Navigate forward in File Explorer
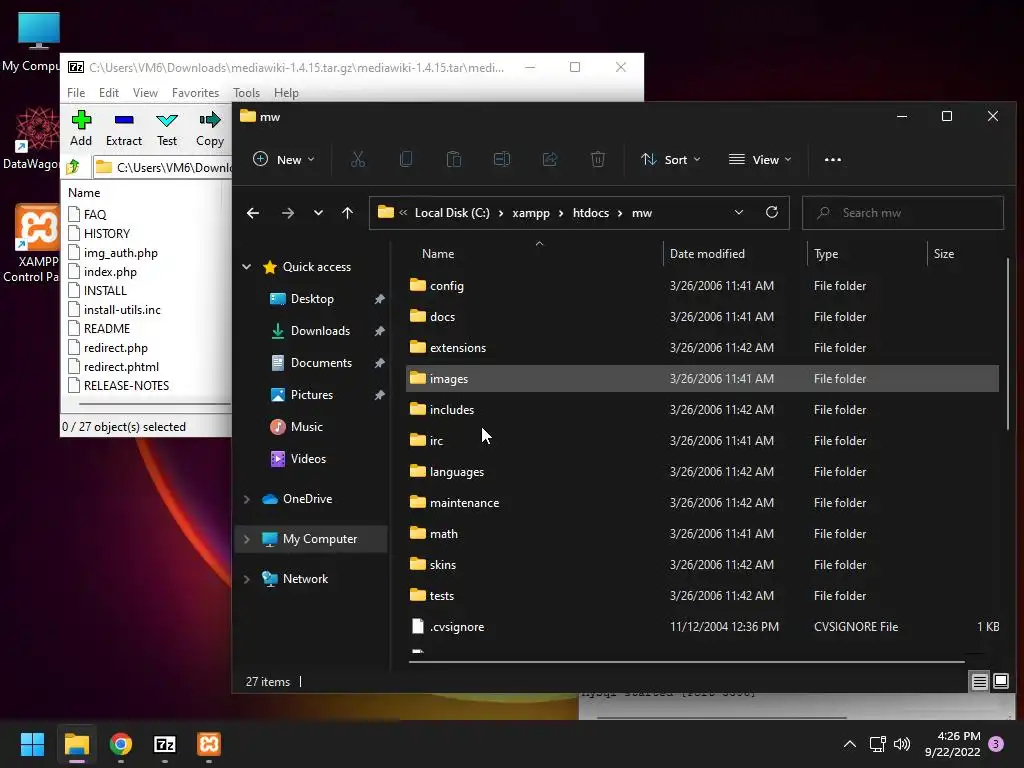 (x=287, y=213)
